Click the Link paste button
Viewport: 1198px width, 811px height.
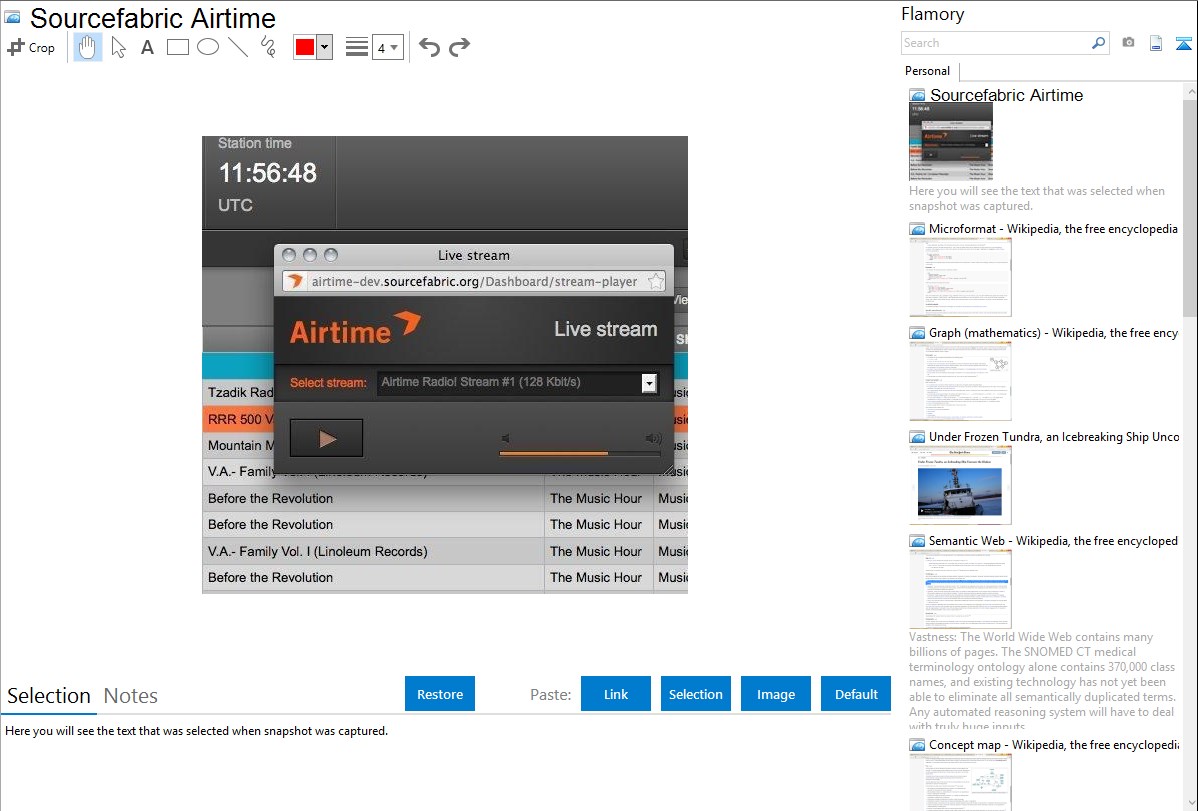point(616,694)
